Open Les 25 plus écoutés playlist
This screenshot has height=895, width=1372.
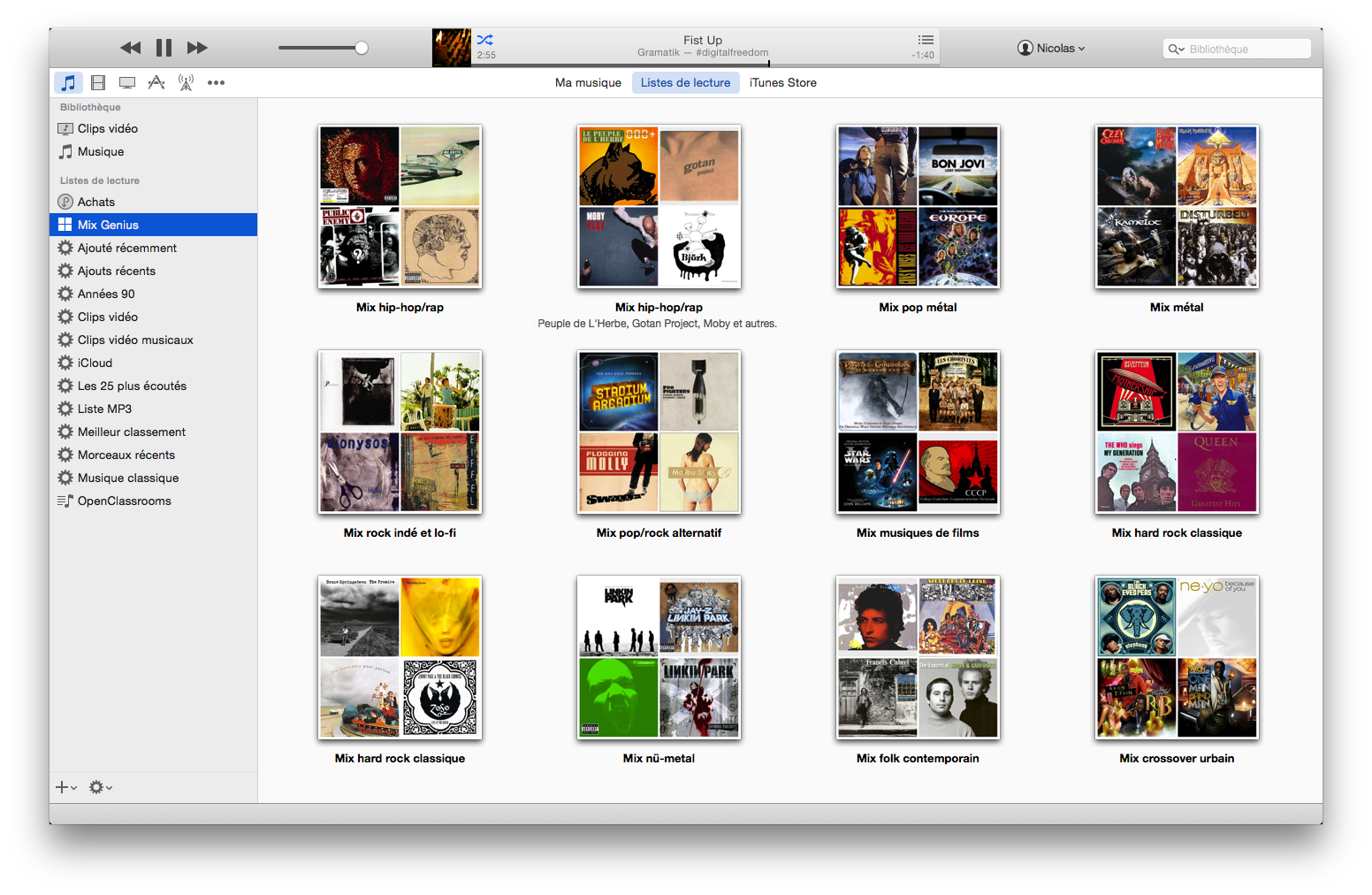(x=154, y=386)
